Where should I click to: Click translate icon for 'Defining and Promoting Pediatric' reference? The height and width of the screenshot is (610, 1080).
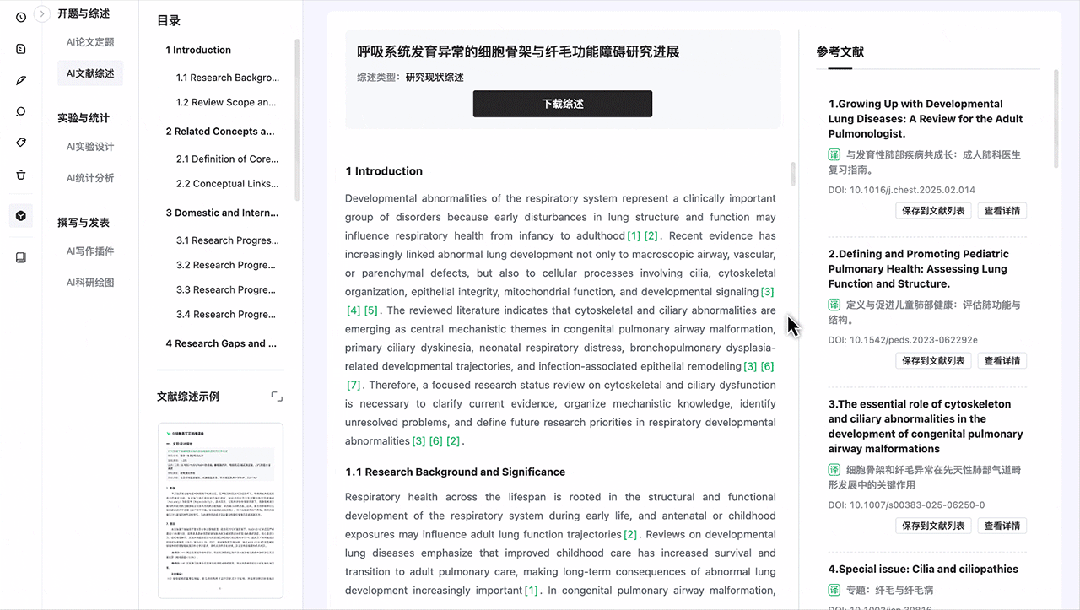(x=834, y=304)
